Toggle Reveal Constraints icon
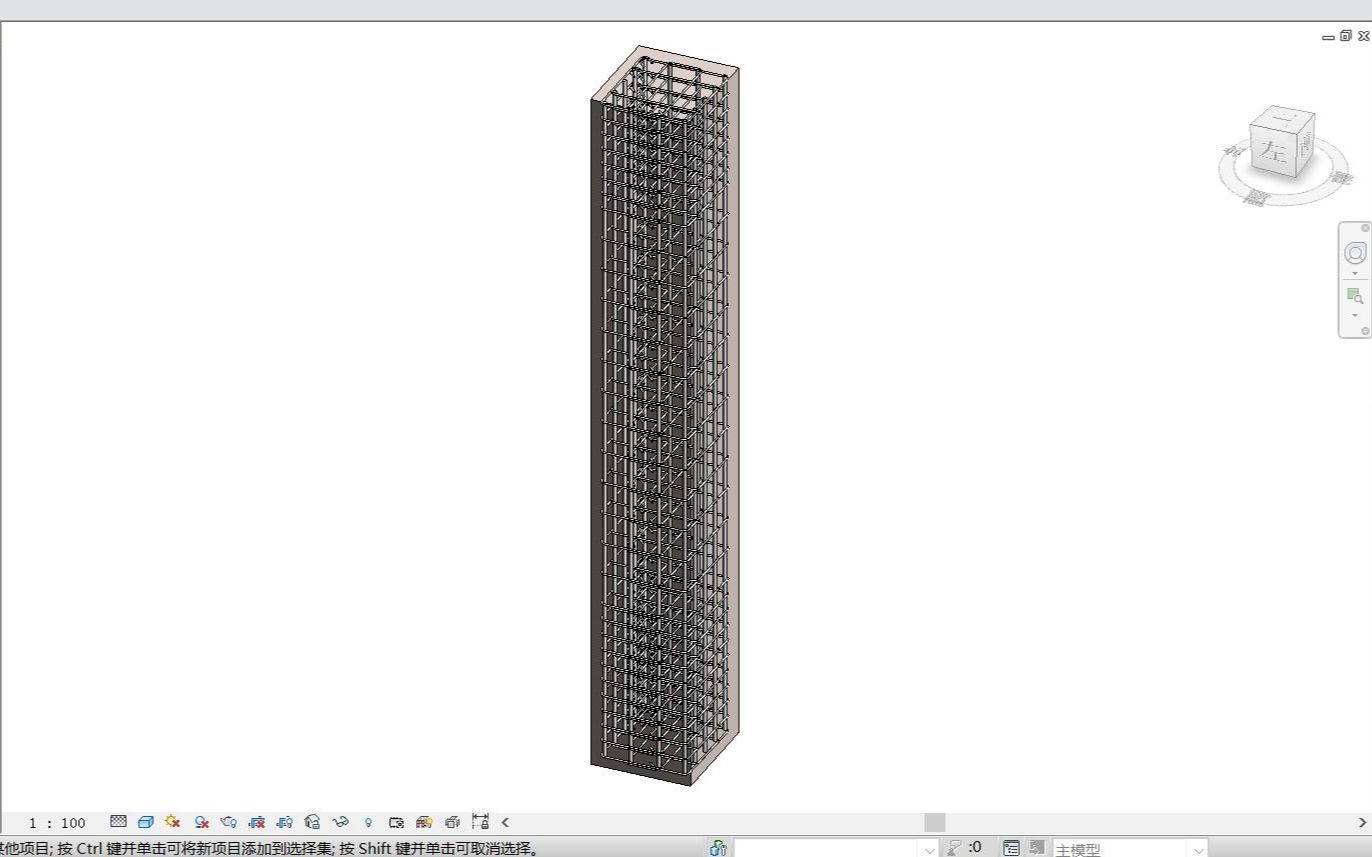Viewport: 1372px width, 857px height. click(x=480, y=822)
